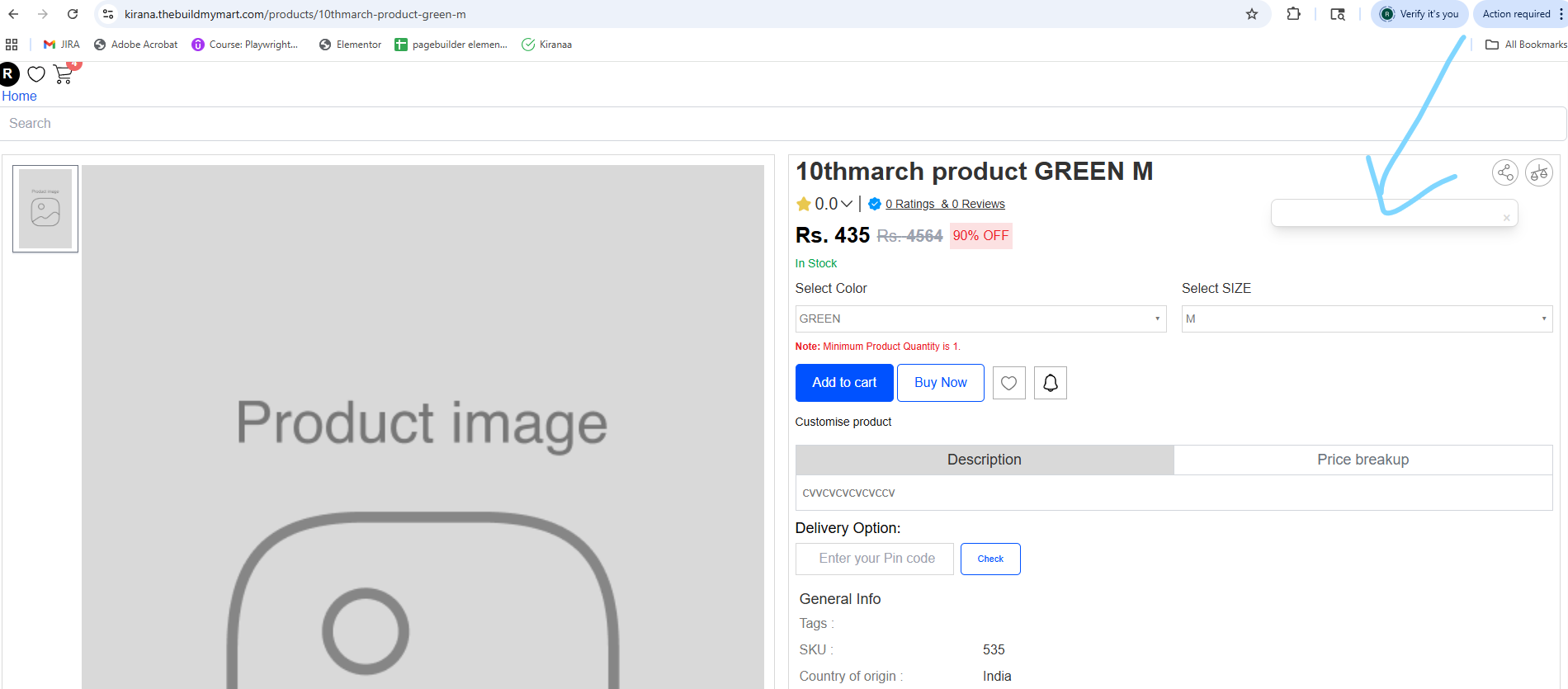1568x689 pixels.
Task: Share the product with the share icon
Action: click(1505, 172)
